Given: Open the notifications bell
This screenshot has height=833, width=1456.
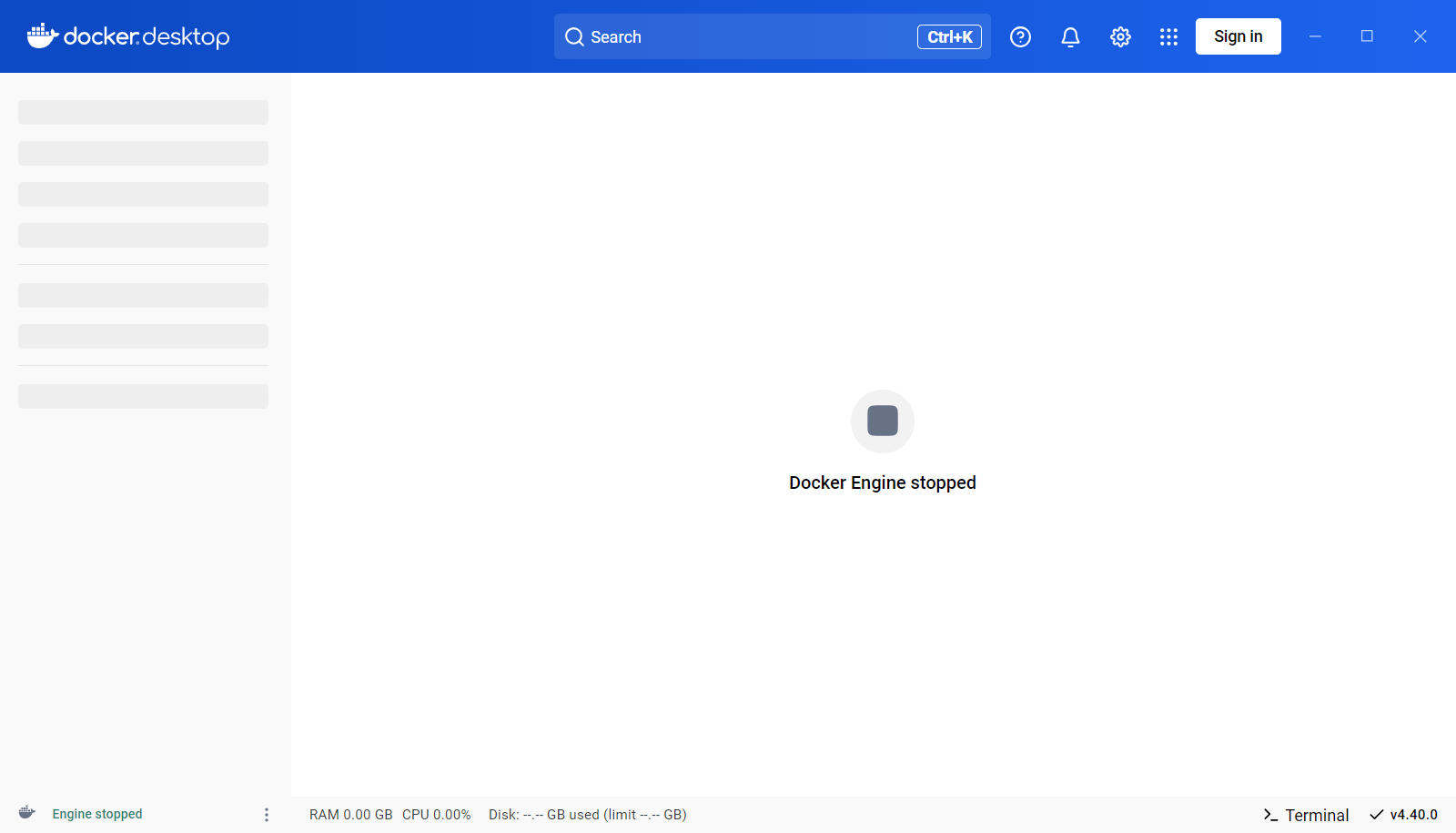Looking at the screenshot, I should pyautogui.click(x=1070, y=36).
